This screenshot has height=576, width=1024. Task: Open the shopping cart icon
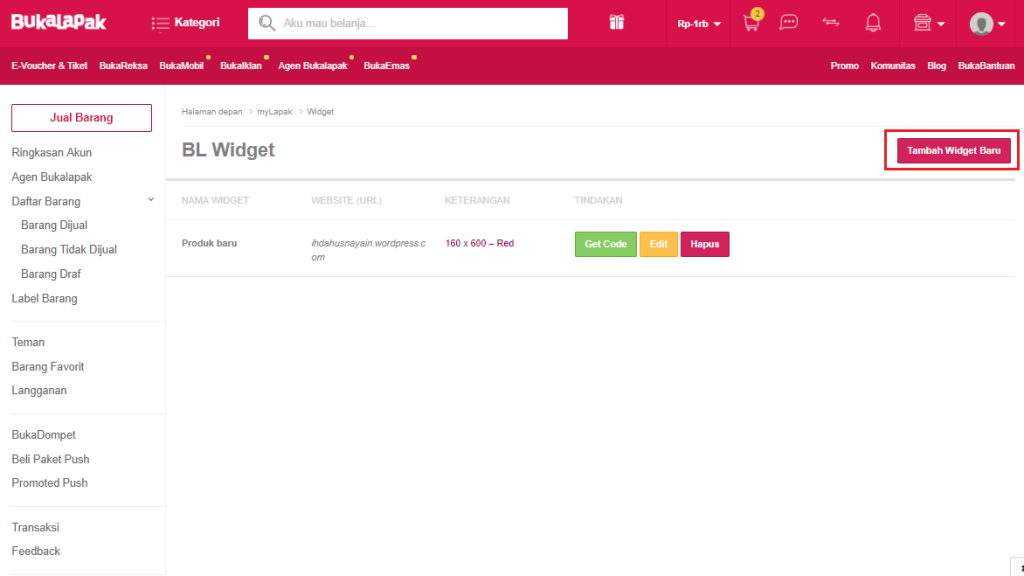pyautogui.click(x=752, y=22)
